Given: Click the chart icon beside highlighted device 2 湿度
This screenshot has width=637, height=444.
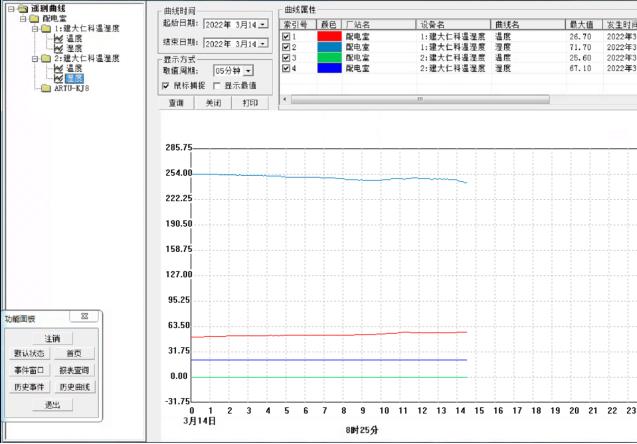Looking at the screenshot, I should point(58,78).
